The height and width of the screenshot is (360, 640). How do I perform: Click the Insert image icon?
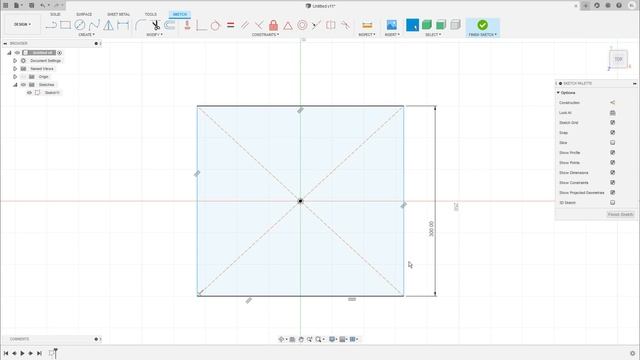click(391, 25)
